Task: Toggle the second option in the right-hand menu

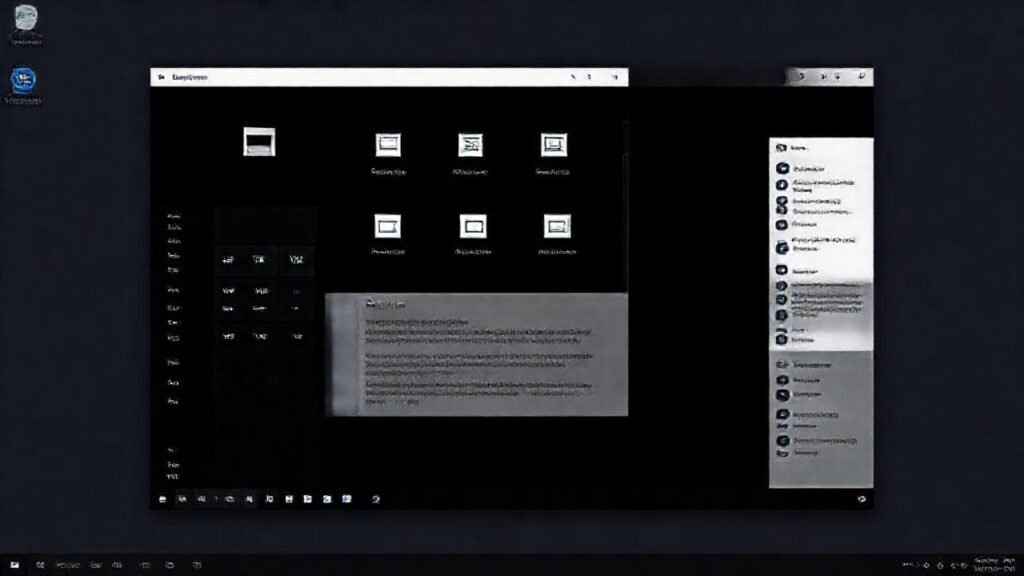Action: pyautogui.click(x=818, y=169)
